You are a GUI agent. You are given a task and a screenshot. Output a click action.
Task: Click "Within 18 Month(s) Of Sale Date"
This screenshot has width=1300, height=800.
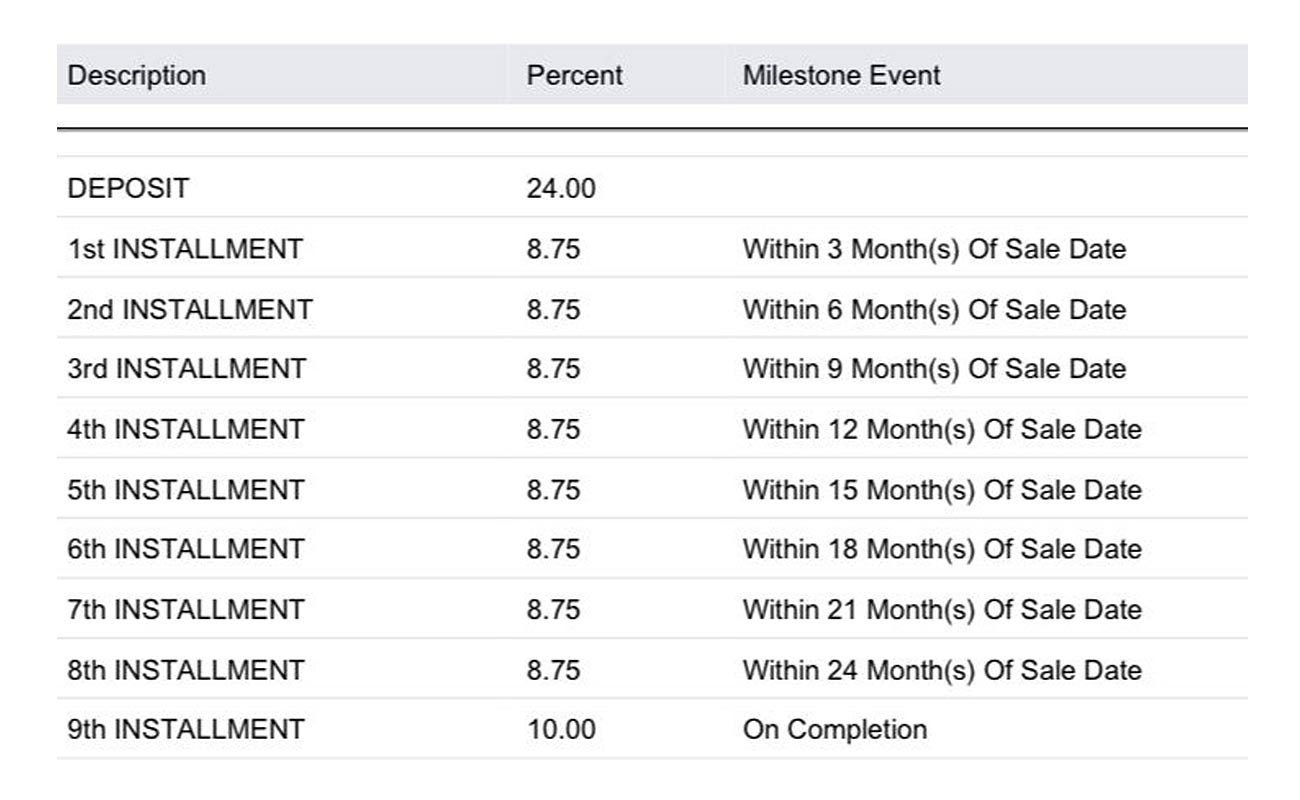click(x=941, y=549)
